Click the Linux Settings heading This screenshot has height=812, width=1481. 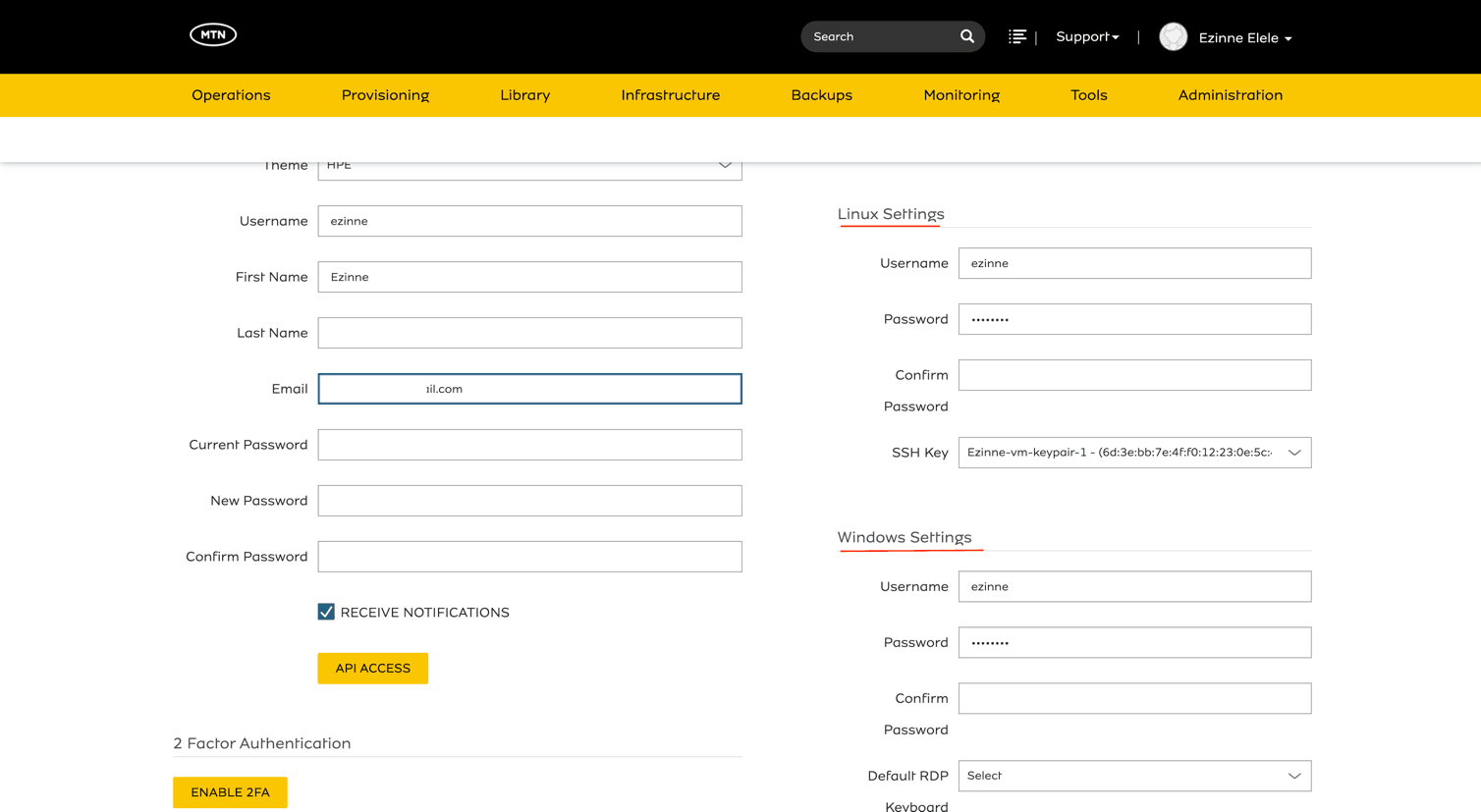point(891,214)
